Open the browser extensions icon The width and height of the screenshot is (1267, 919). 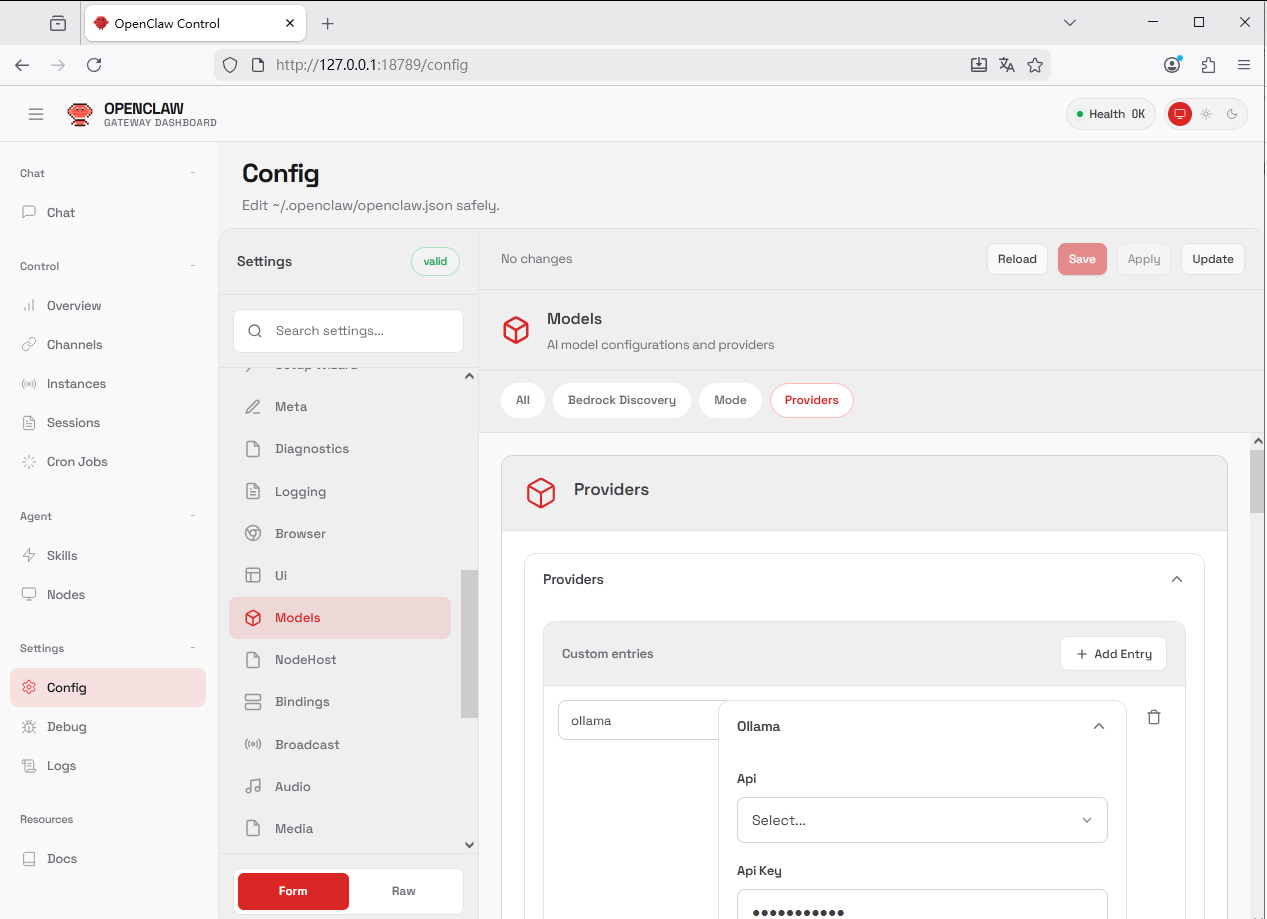1208,65
